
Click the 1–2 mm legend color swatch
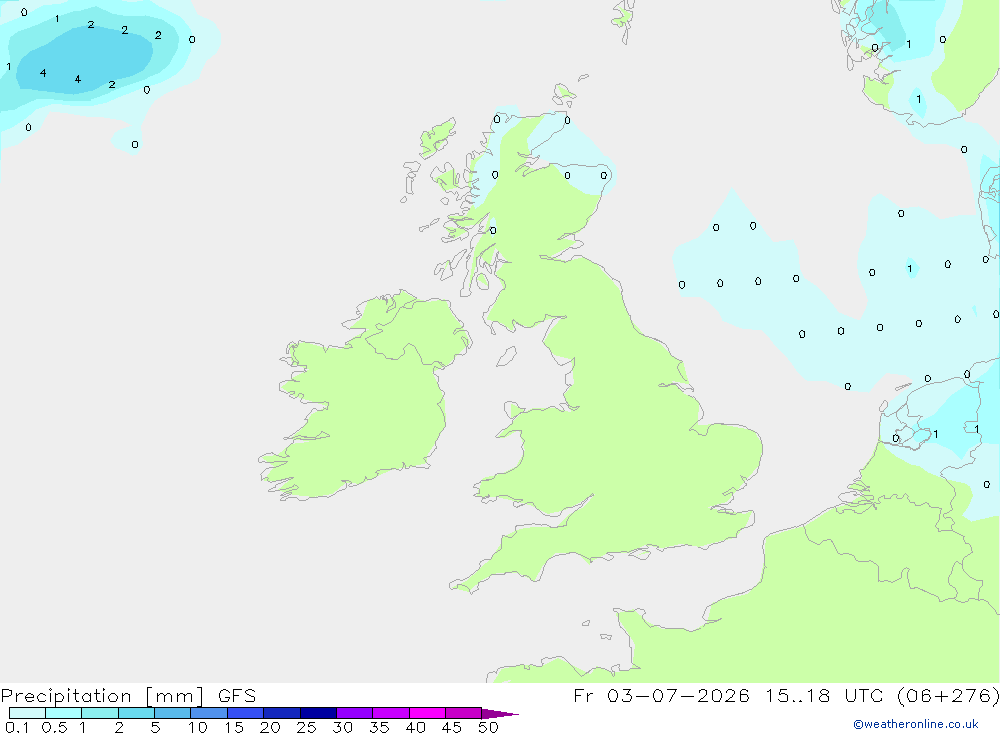point(100,713)
